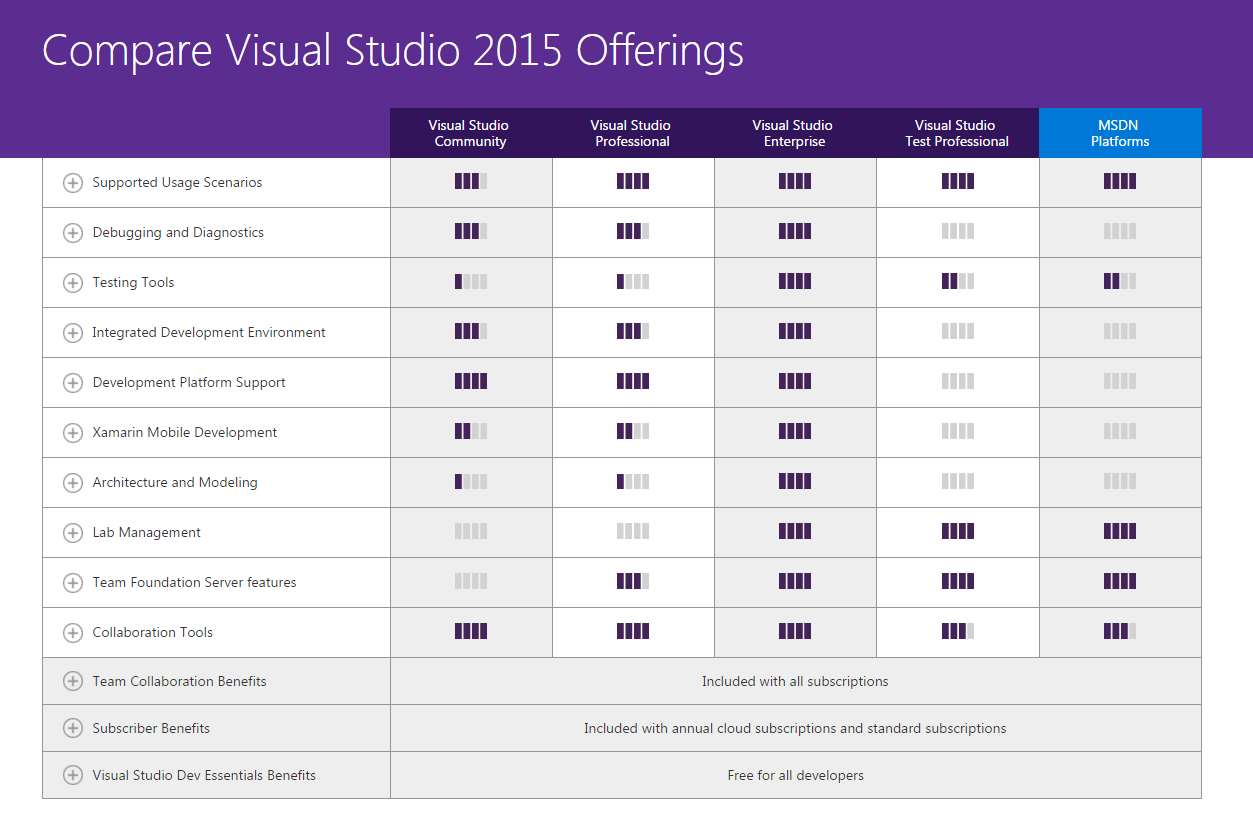Expand the Lab Management row
This screenshot has height=817, width=1253.
point(73,533)
